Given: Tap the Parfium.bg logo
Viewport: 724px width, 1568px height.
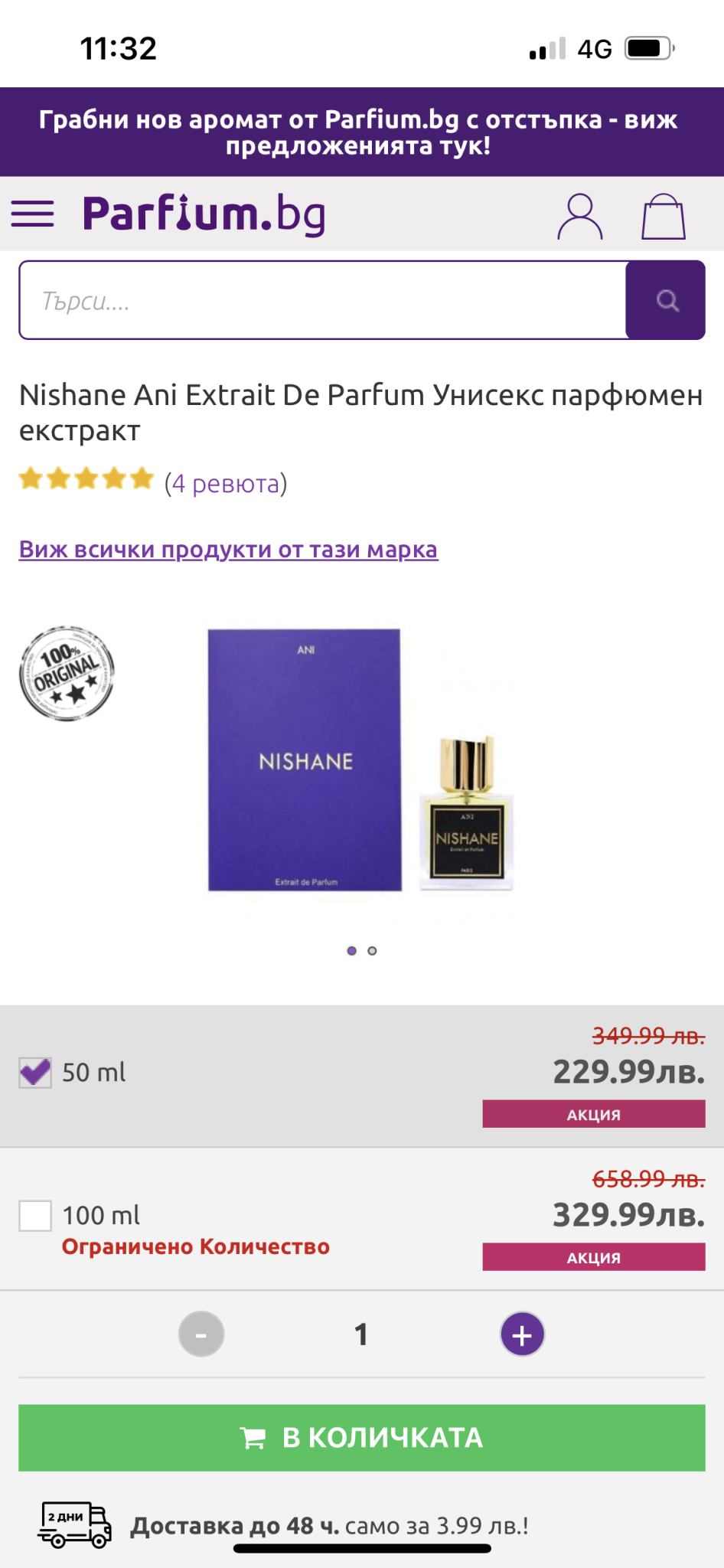Looking at the screenshot, I should [204, 214].
